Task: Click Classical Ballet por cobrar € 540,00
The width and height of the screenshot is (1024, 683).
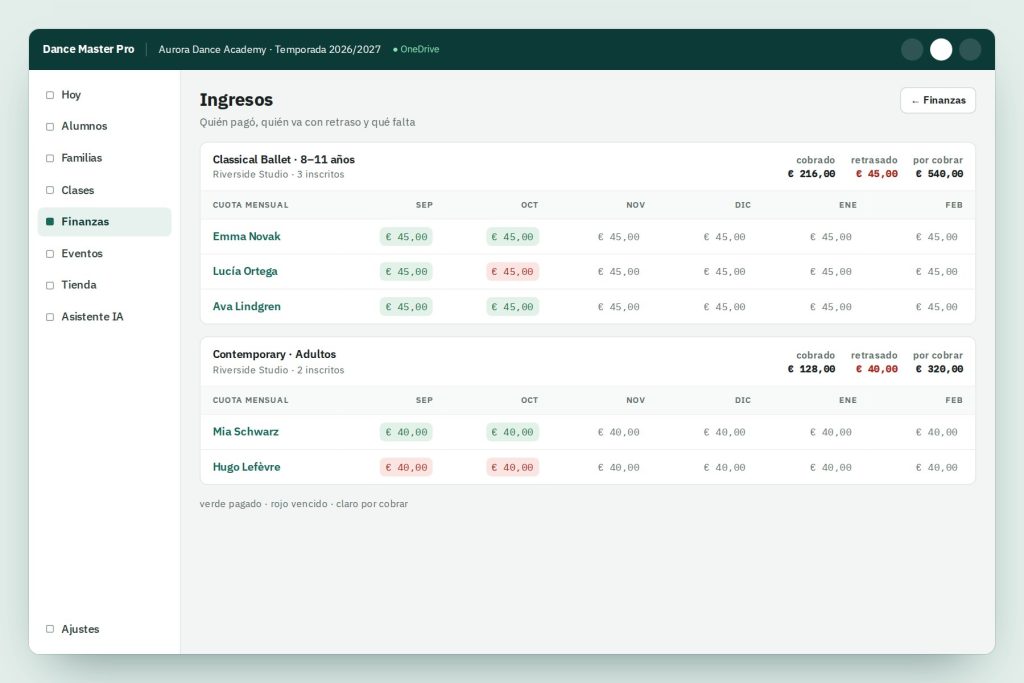Action: pos(939,174)
